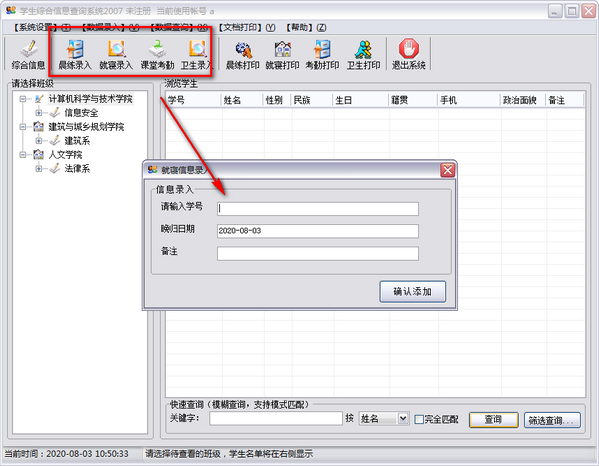This screenshot has width=599, height=466.
Task: Collapse the 计算机科学与技术学院 tree node
Action: point(23,99)
